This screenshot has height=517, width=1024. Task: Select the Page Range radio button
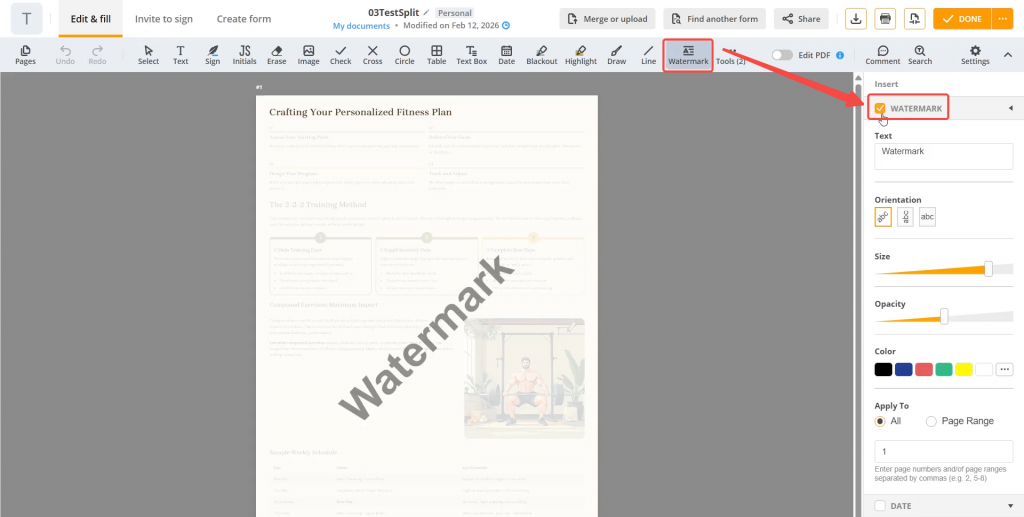tap(931, 421)
